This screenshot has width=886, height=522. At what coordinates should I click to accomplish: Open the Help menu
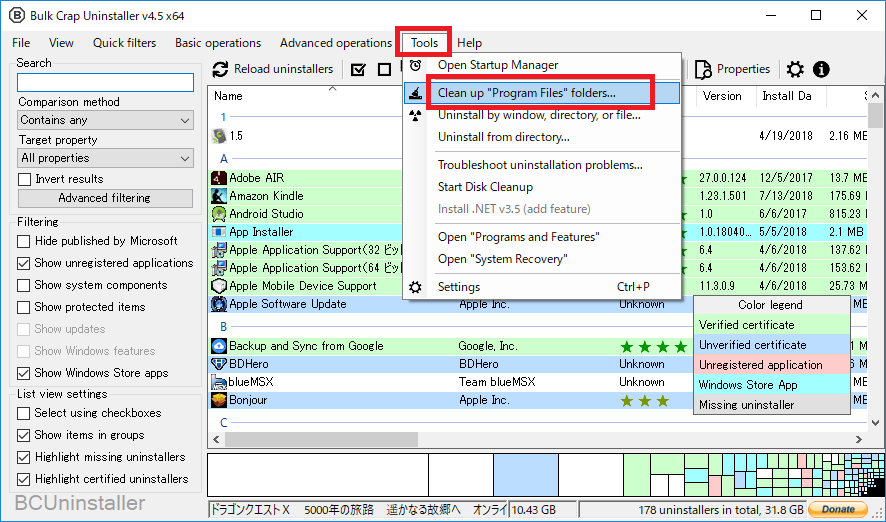click(470, 43)
